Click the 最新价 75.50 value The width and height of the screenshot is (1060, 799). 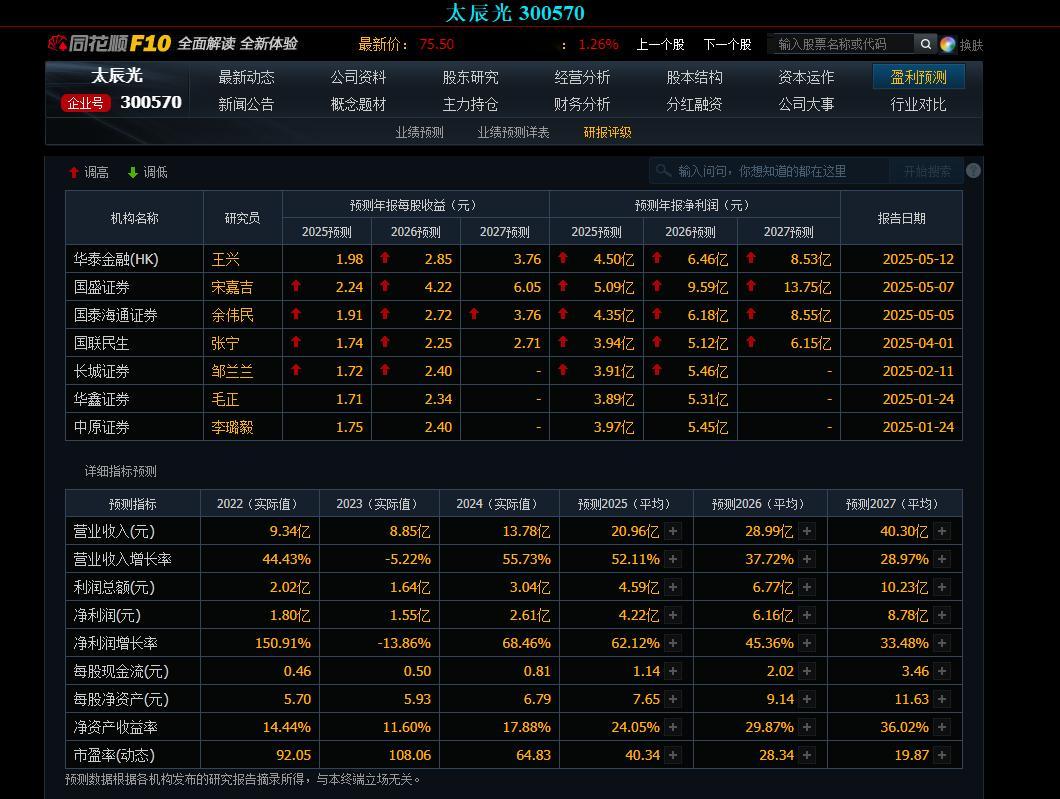pos(437,45)
